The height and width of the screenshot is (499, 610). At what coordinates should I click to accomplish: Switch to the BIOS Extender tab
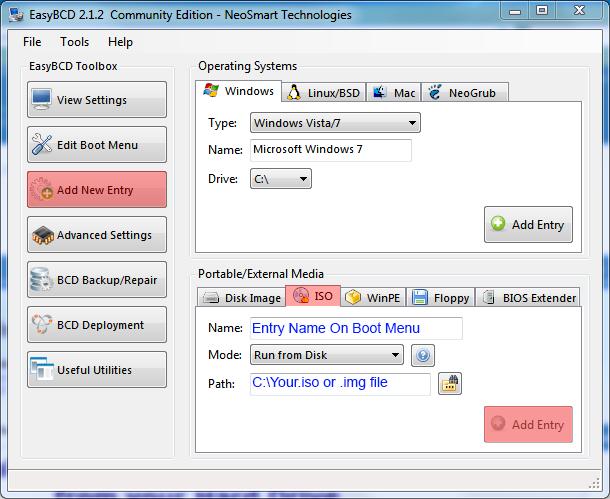pyautogui.click(x=528, y=298)
